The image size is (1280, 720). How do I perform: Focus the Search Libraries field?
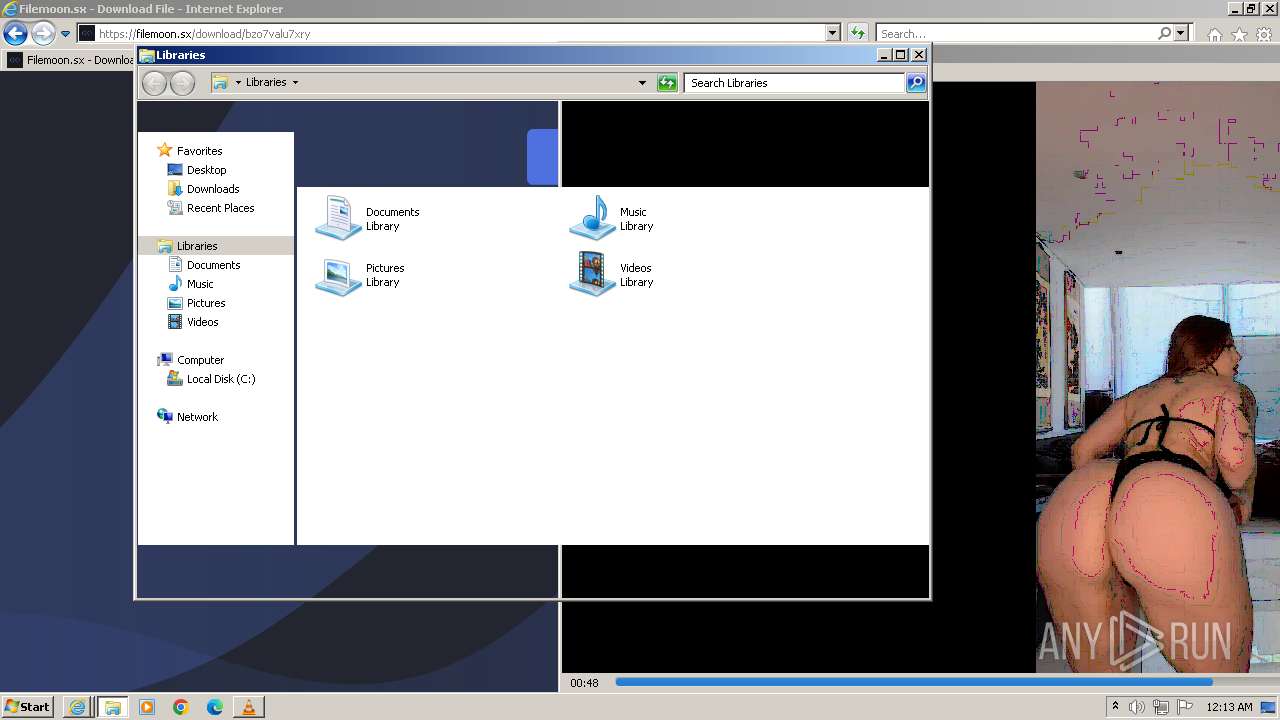pyautogui.click(x=795, y=83)
